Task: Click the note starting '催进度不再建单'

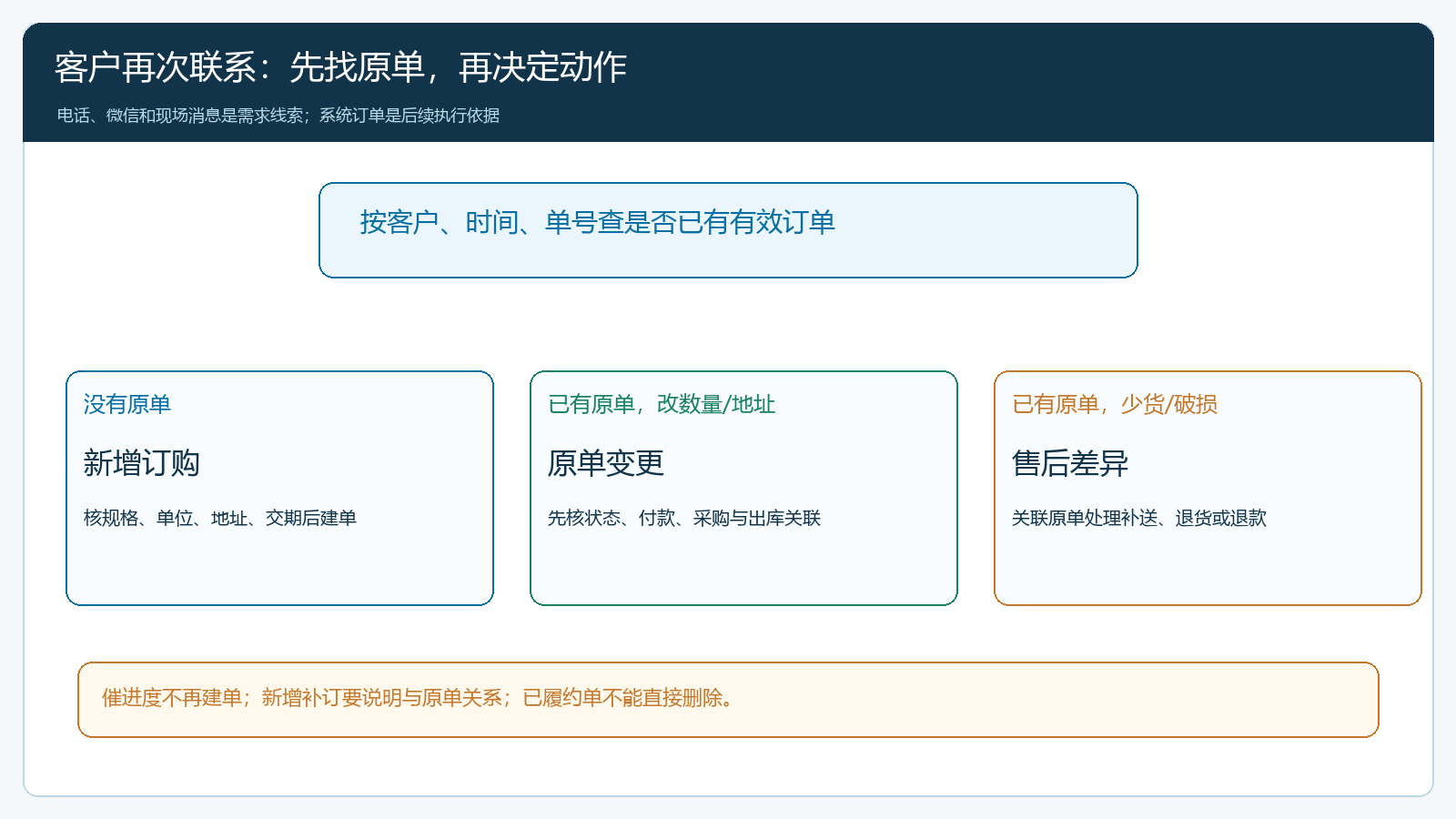Action: (728, 700)
